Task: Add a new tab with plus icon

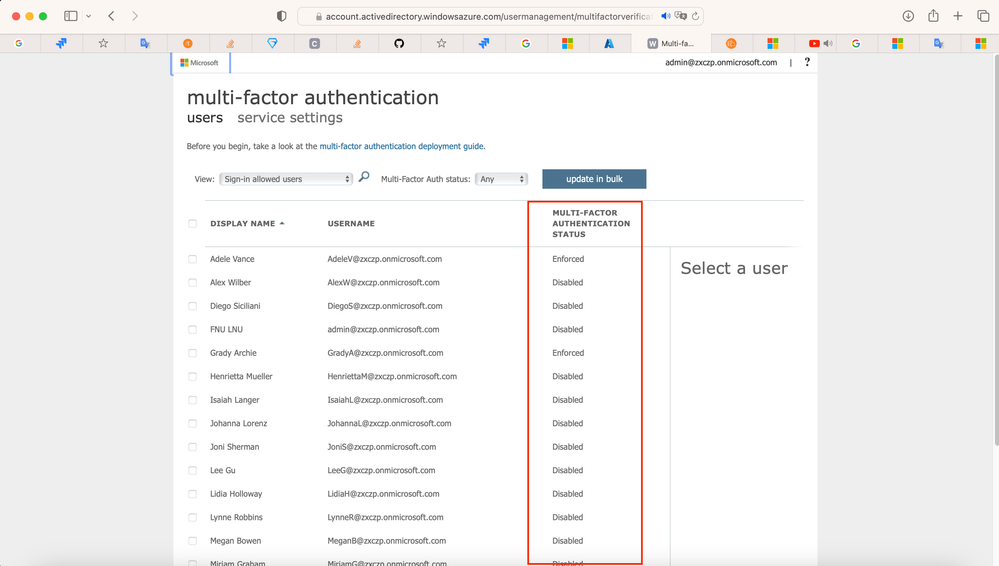Action: tap(958, 16)
